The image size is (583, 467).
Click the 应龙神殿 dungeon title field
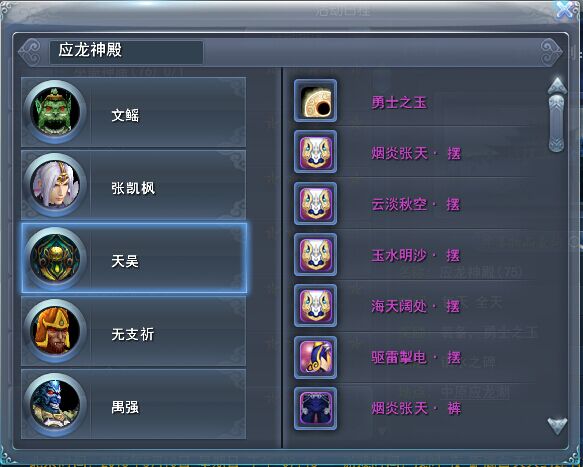[126, 52]
